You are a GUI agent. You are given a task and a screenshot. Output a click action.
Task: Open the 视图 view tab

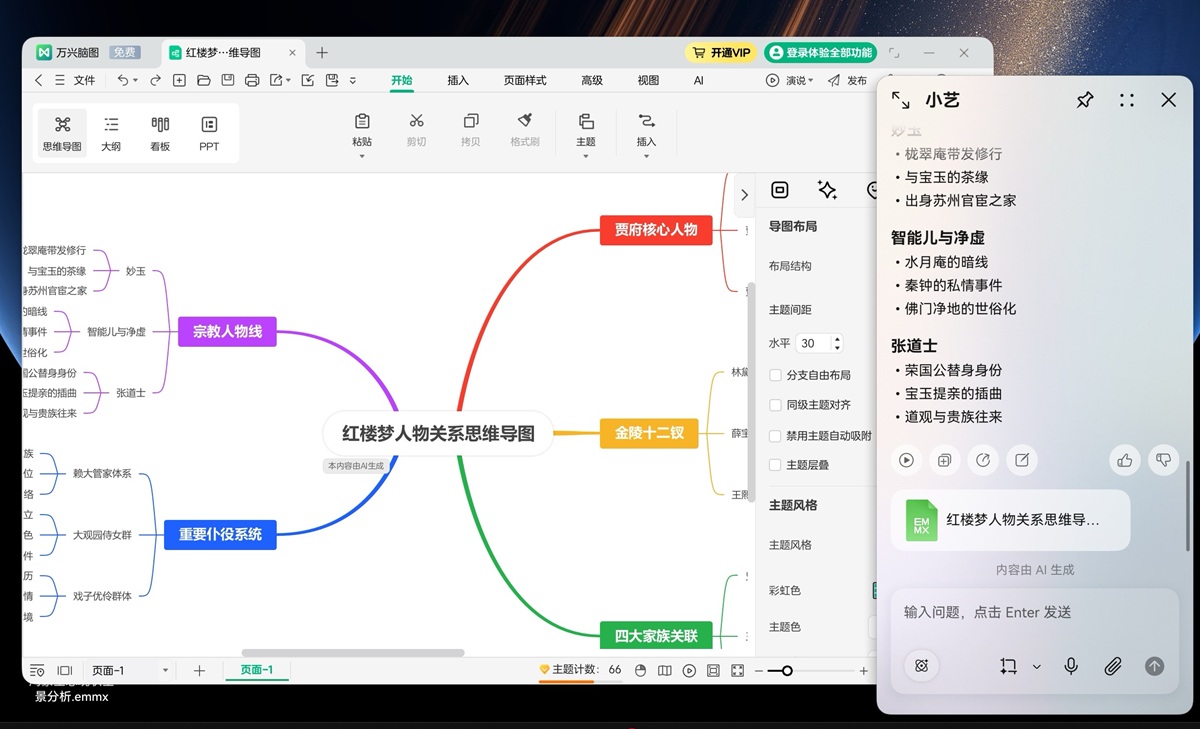(647, 80)
